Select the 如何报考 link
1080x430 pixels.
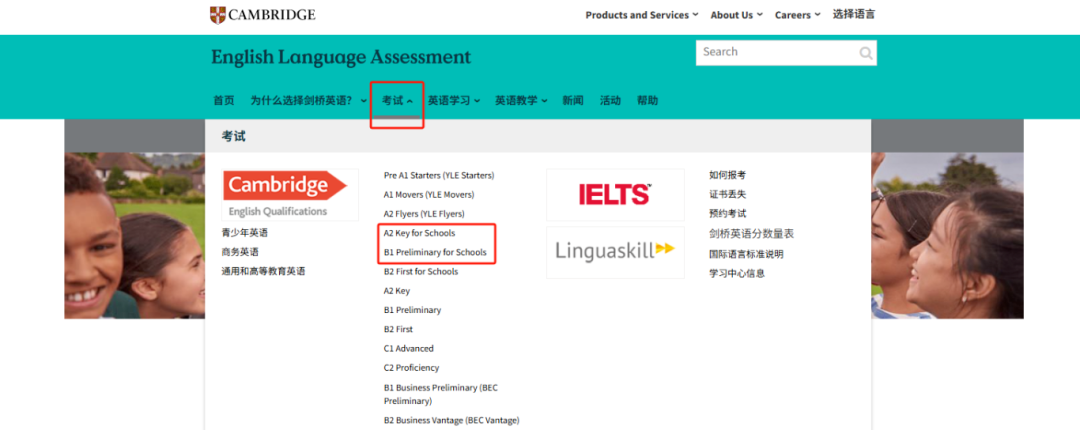pos(727,175)
